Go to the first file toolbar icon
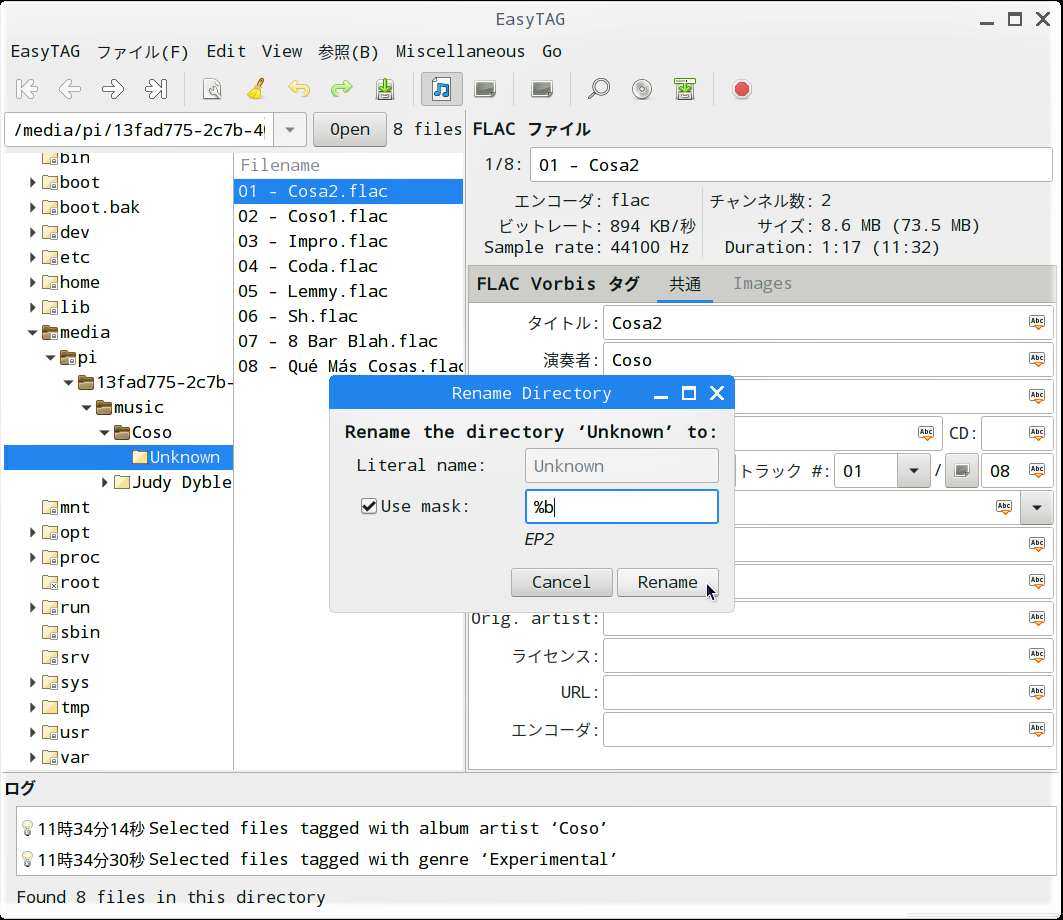Screen dimensions: 1063x920 pos(27,89)
